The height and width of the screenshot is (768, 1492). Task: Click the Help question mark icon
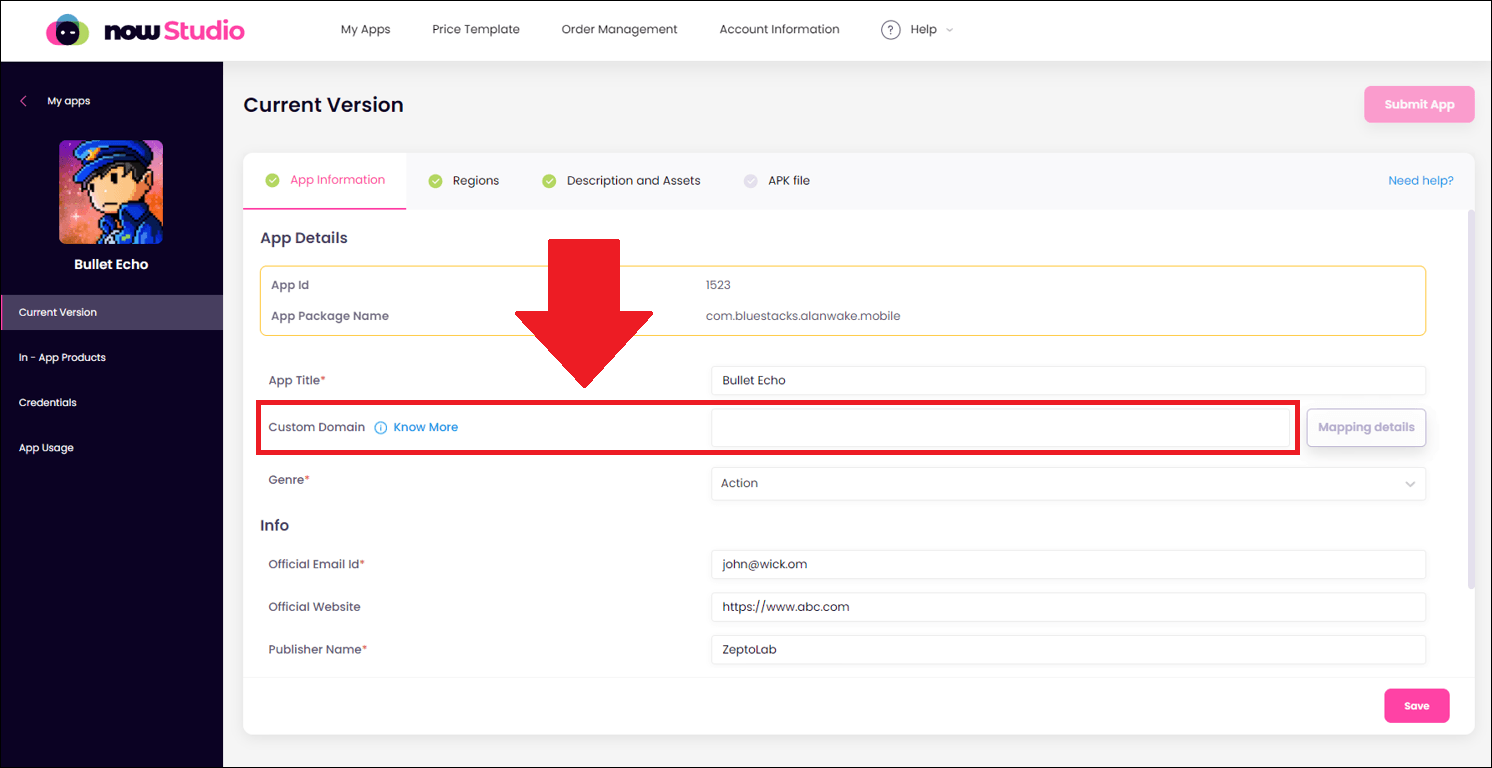tap(890, 30)
